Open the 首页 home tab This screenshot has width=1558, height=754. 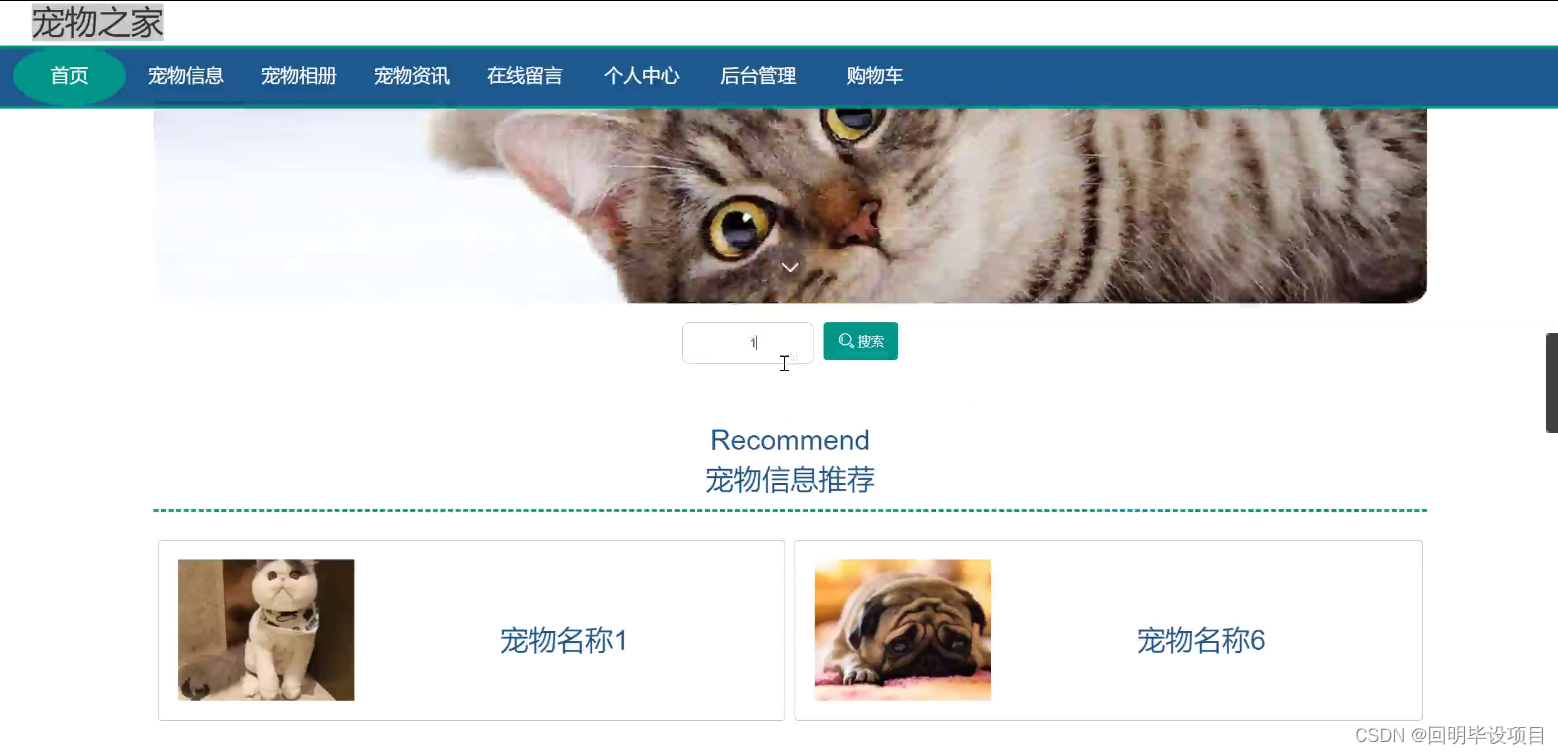coord(69,76)
